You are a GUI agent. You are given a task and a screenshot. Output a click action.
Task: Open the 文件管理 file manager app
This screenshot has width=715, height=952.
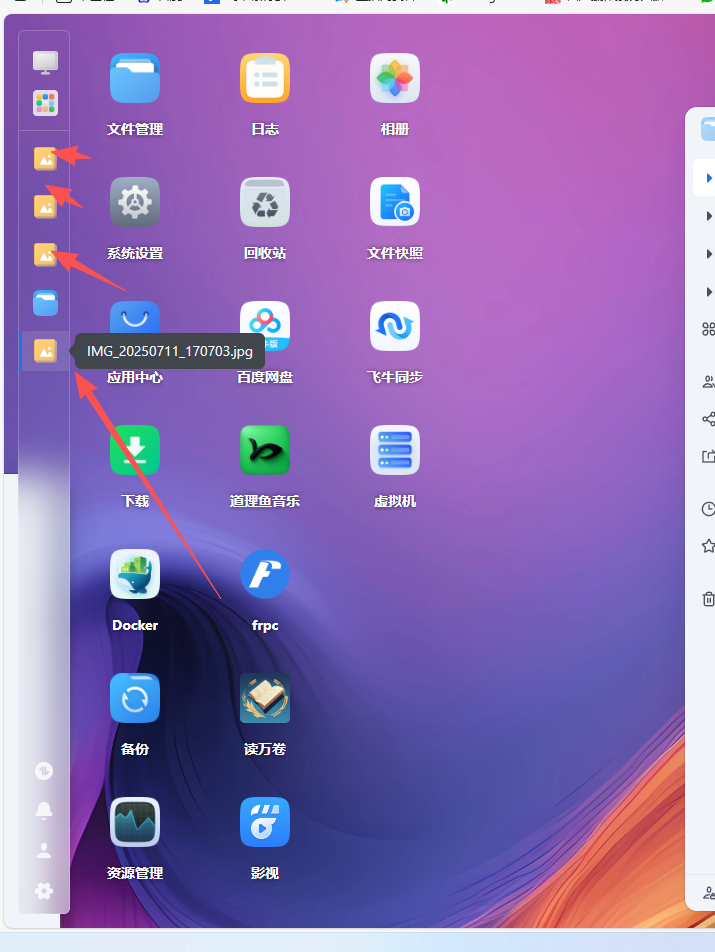pyautogui.click(x=135, y=78)
